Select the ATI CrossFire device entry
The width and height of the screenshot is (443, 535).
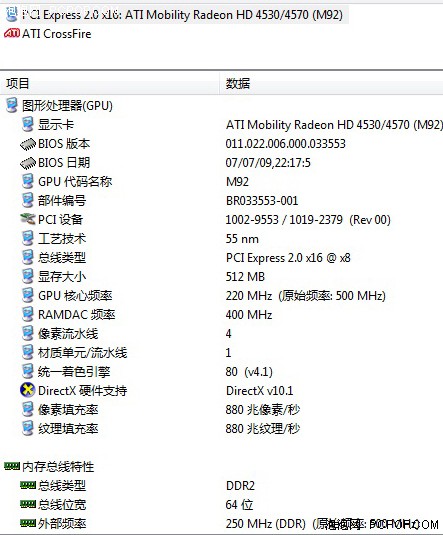tap(47, 34)
